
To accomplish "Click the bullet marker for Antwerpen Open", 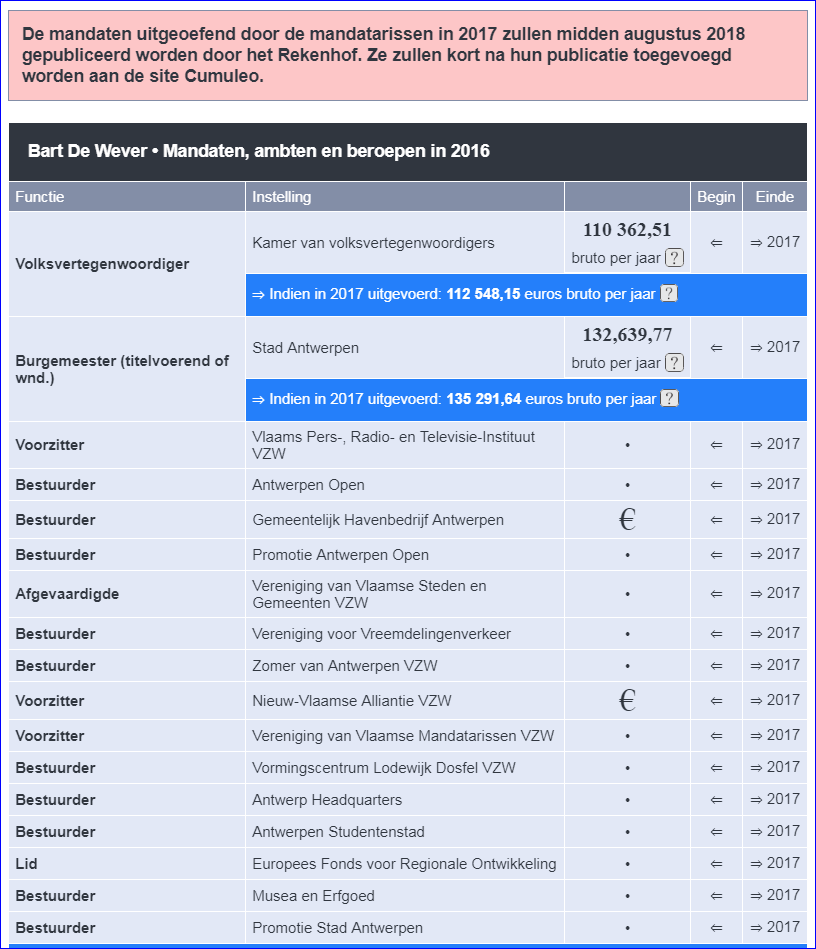I will tap(626, 487).
